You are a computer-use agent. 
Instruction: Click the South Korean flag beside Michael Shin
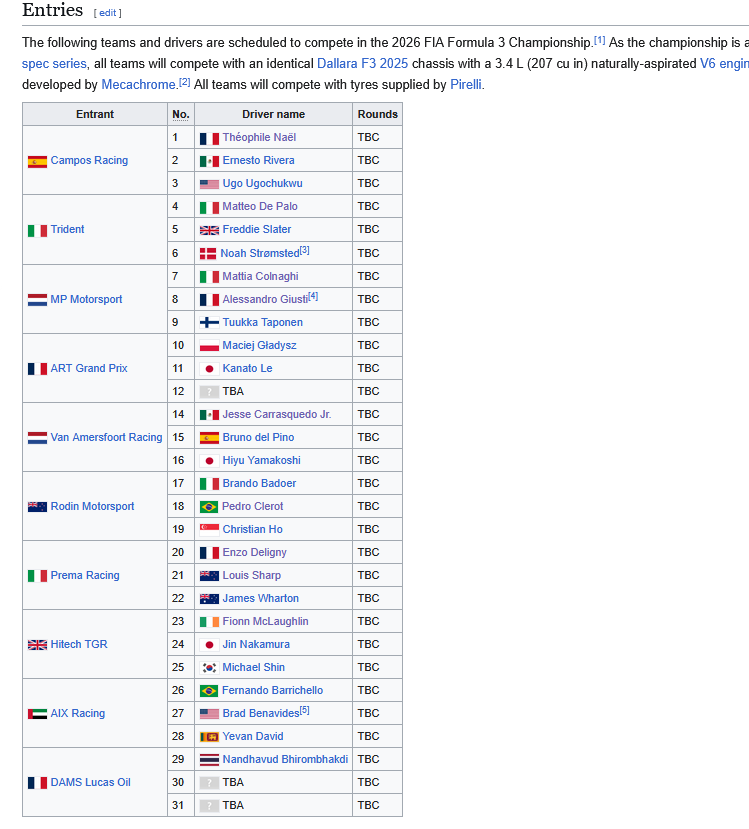point(209,668)
